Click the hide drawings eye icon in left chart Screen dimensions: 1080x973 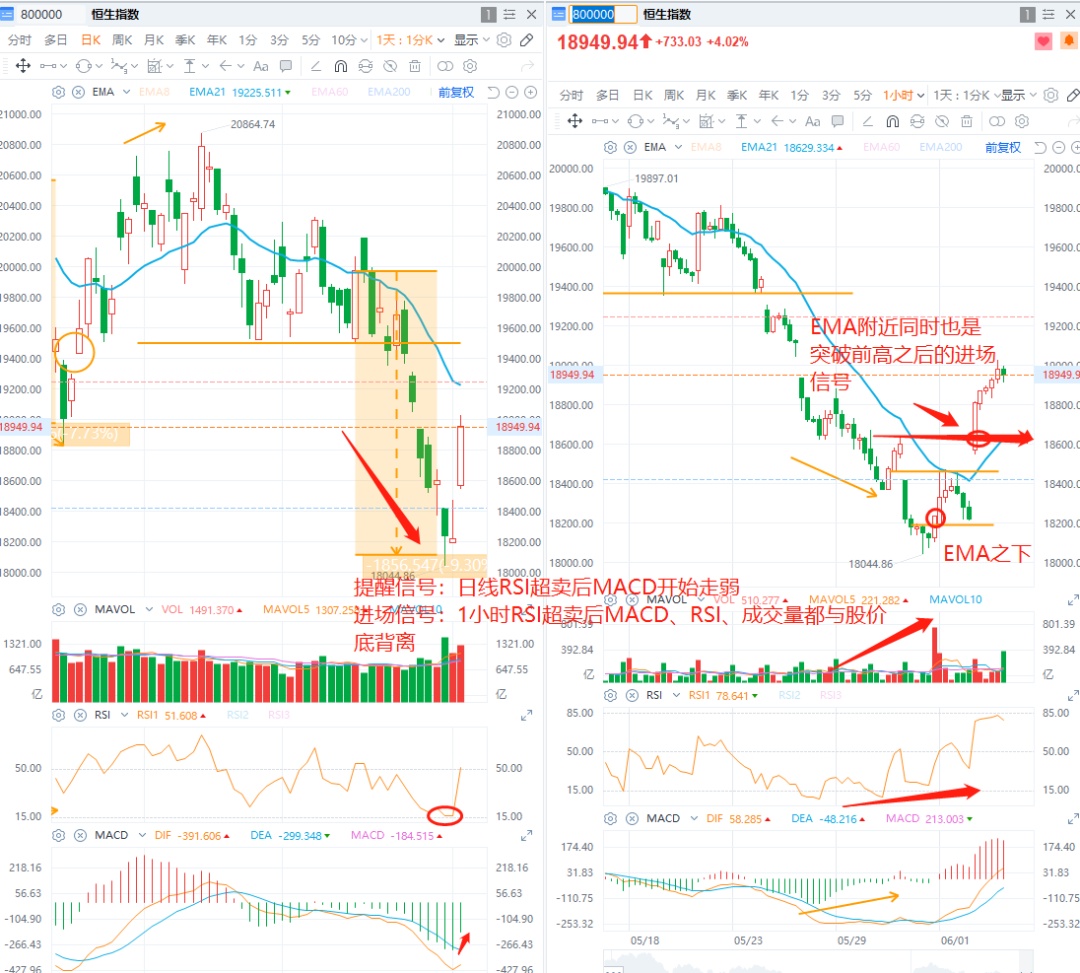(x=390, y=66)
